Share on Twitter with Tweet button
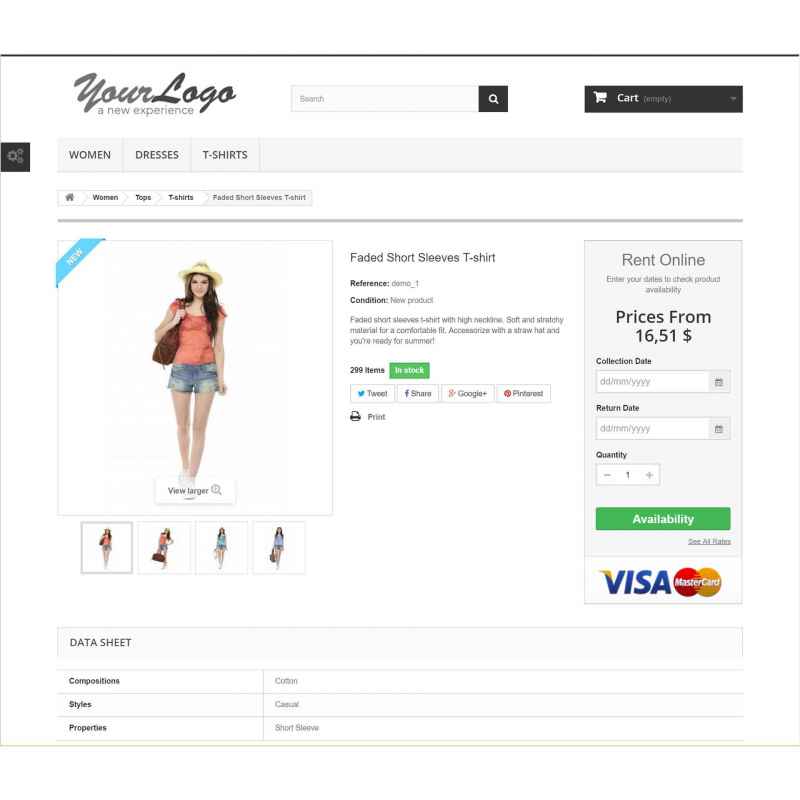The width and height of the screenshot is (800, 800). click(372, 393)
